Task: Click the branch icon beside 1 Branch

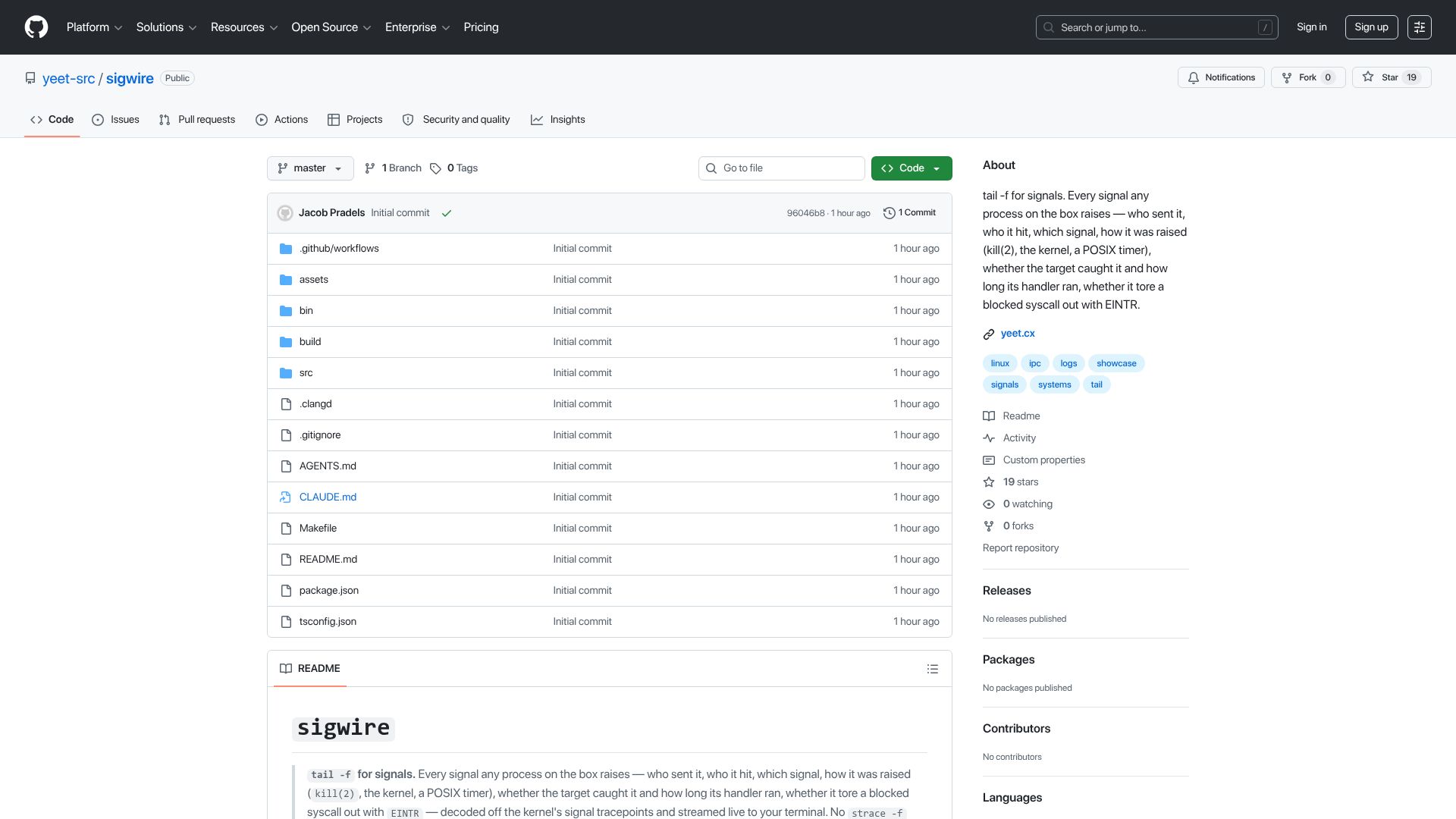Action: [370, 168]
